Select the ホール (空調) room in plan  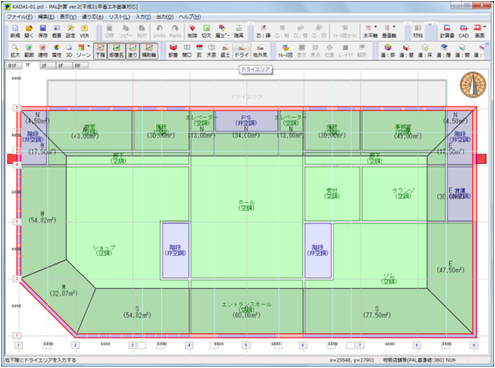click(x=247, y=205)
